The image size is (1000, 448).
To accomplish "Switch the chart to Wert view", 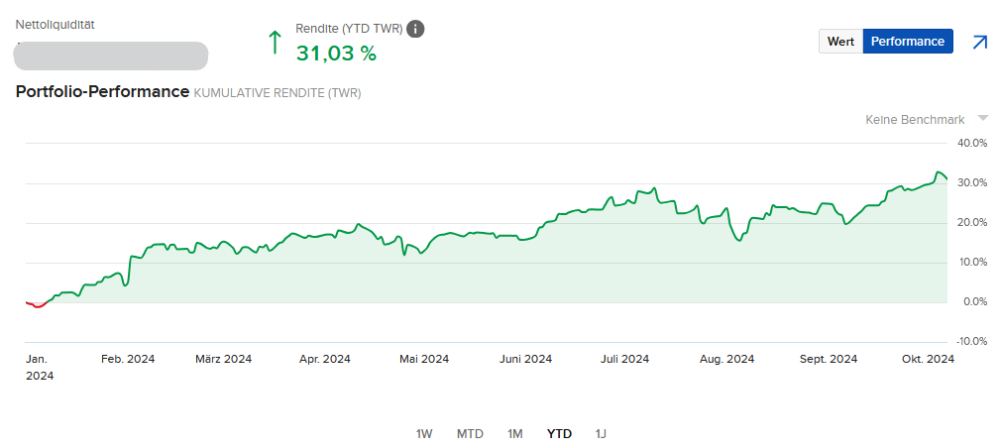I will pyautogui.click(x=840, y=41).
